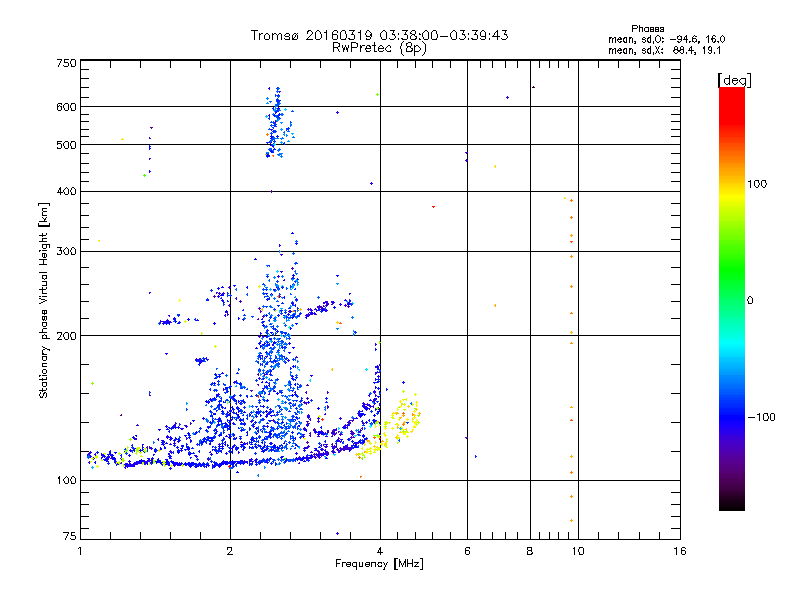This screenshot has height=600, width=800.
Task: Click the '-100' colorbar tick label
Action: pos(761,417)
